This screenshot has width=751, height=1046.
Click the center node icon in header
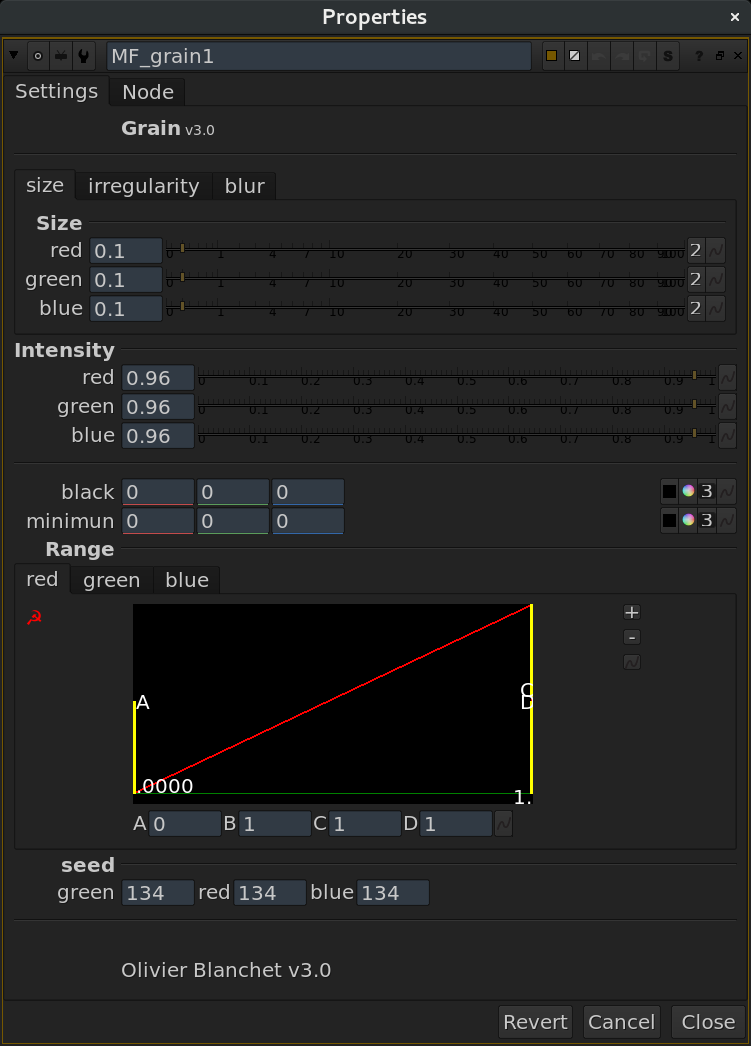(x=38, y=56)
